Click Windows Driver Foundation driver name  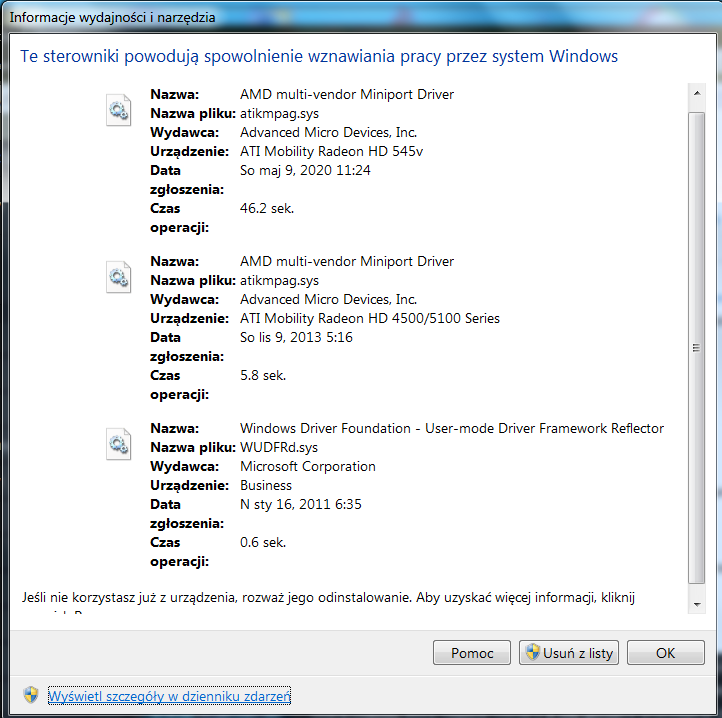coord(452,428)
